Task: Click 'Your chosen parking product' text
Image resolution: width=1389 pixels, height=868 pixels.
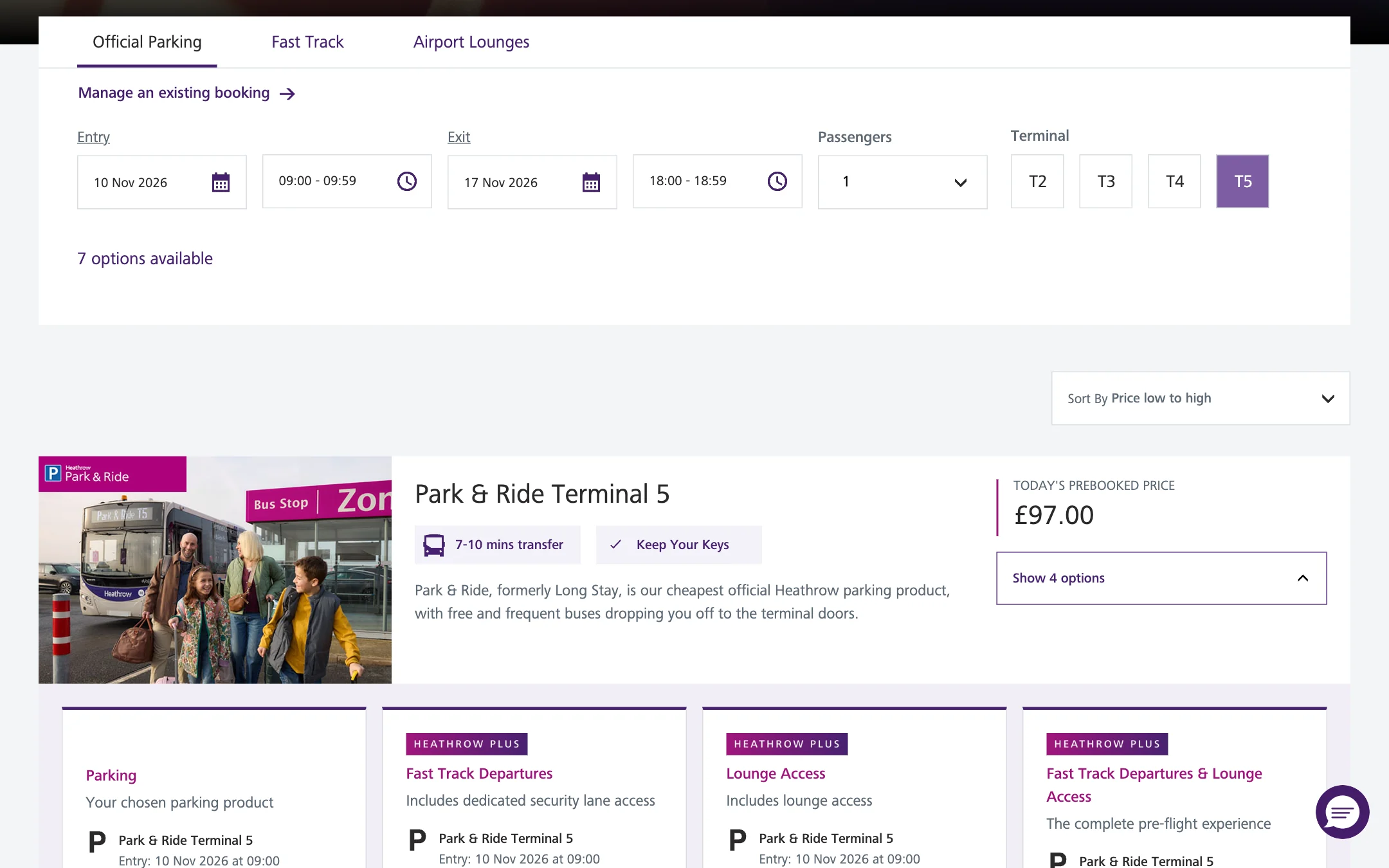Action: point(179,802)
